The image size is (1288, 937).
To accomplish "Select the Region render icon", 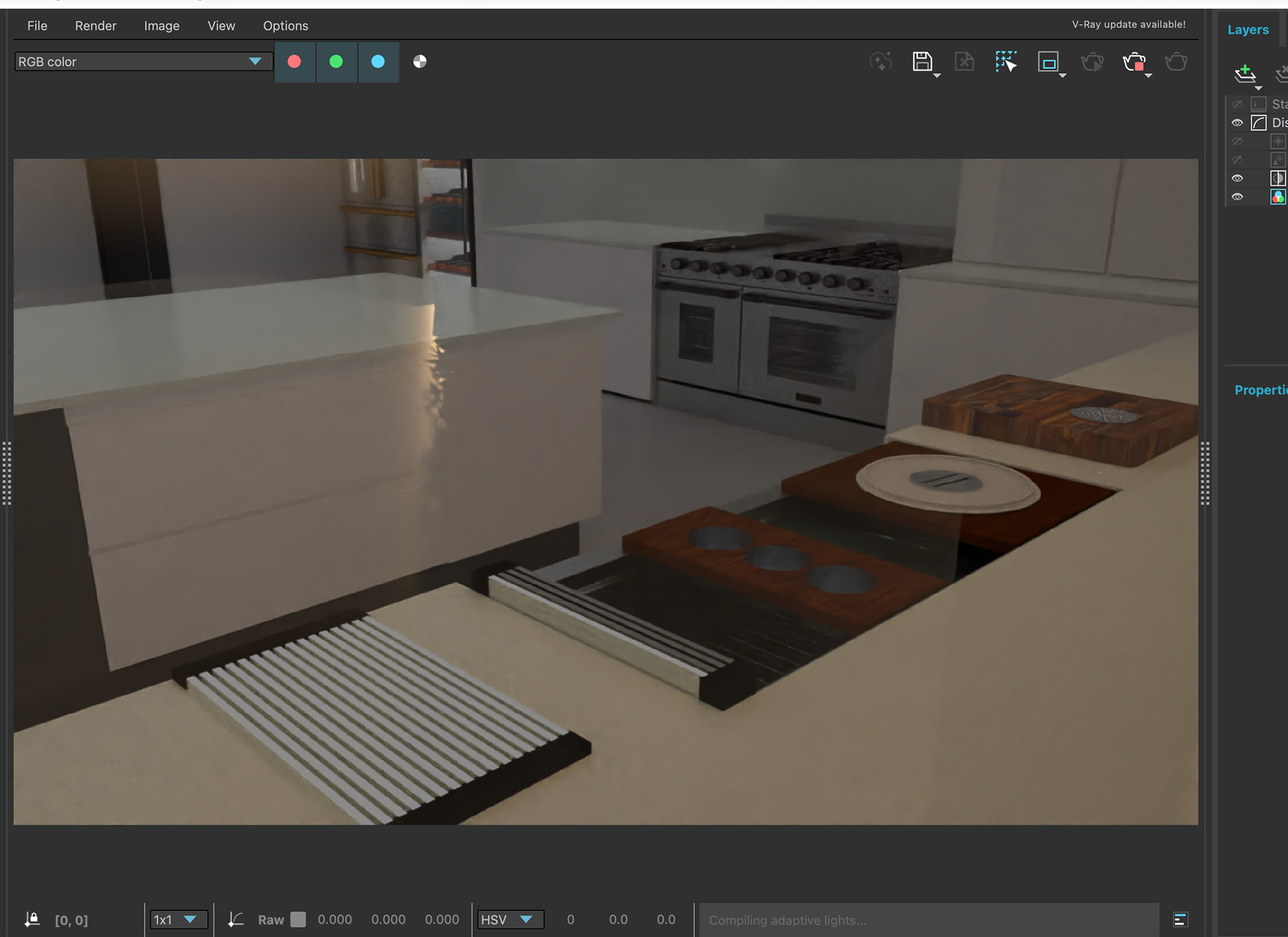I will [1048, 62].
